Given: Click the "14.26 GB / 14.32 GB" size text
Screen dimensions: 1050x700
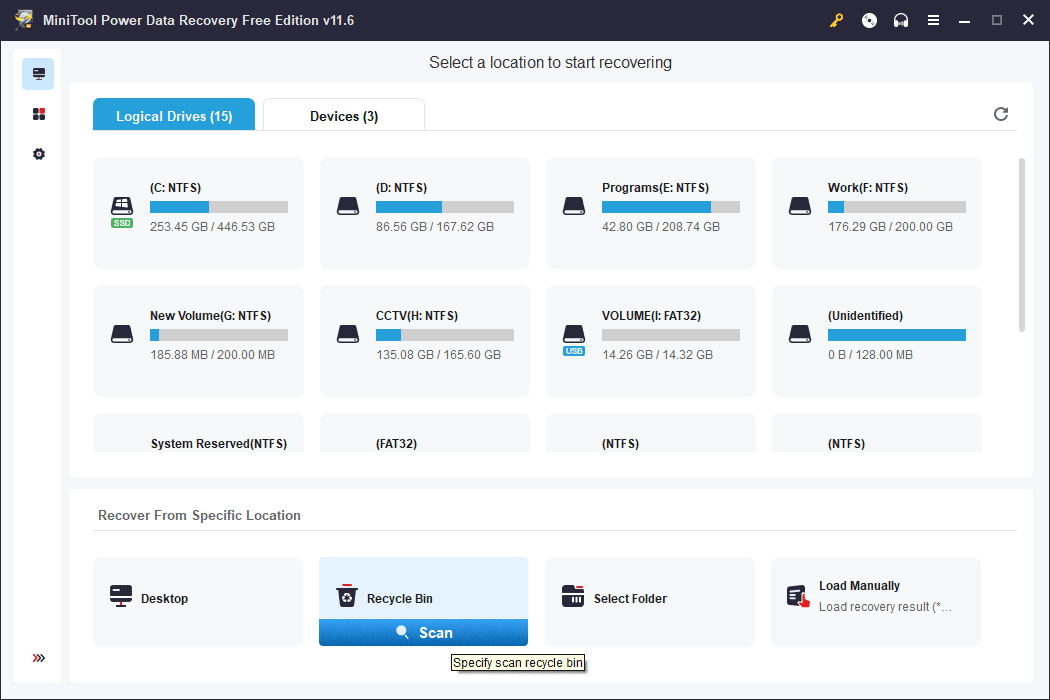Looking at the screenshot, I should tap(658, 354).
